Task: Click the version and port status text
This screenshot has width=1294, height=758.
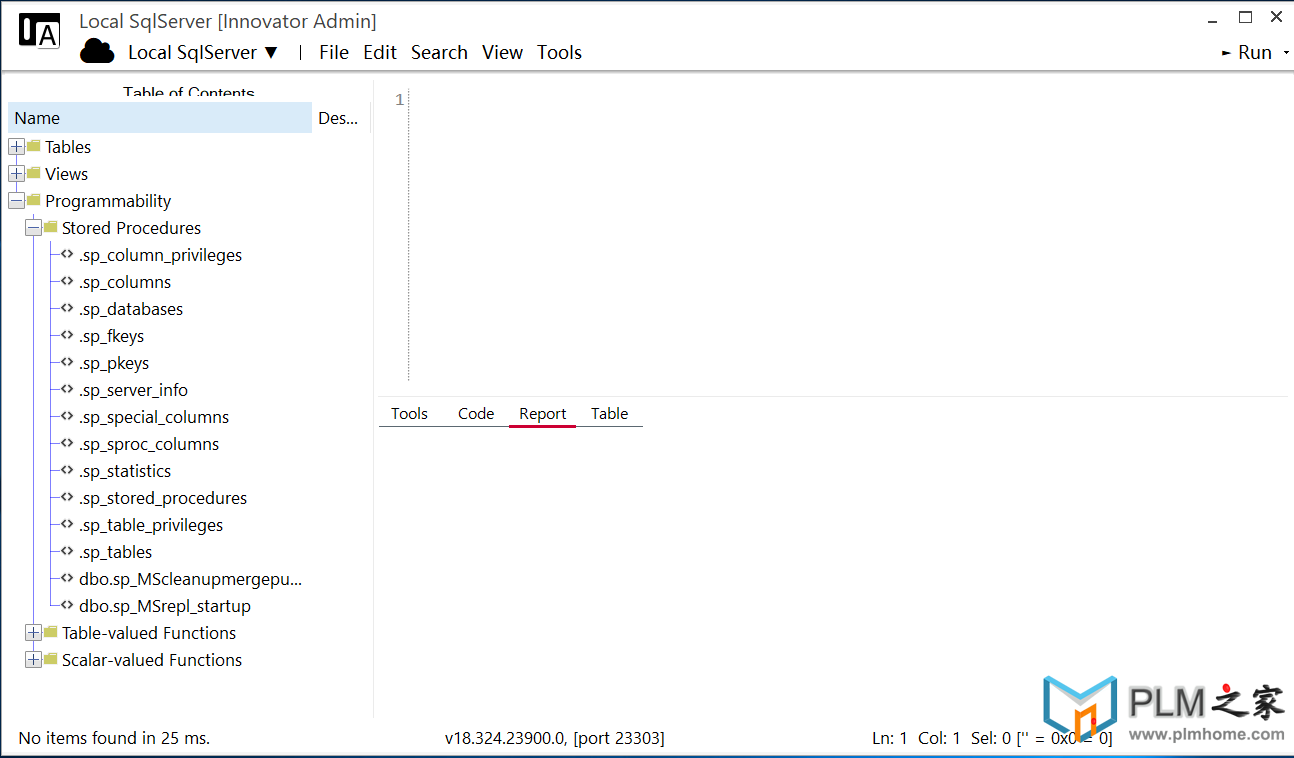Action: (x=555, y=738)
